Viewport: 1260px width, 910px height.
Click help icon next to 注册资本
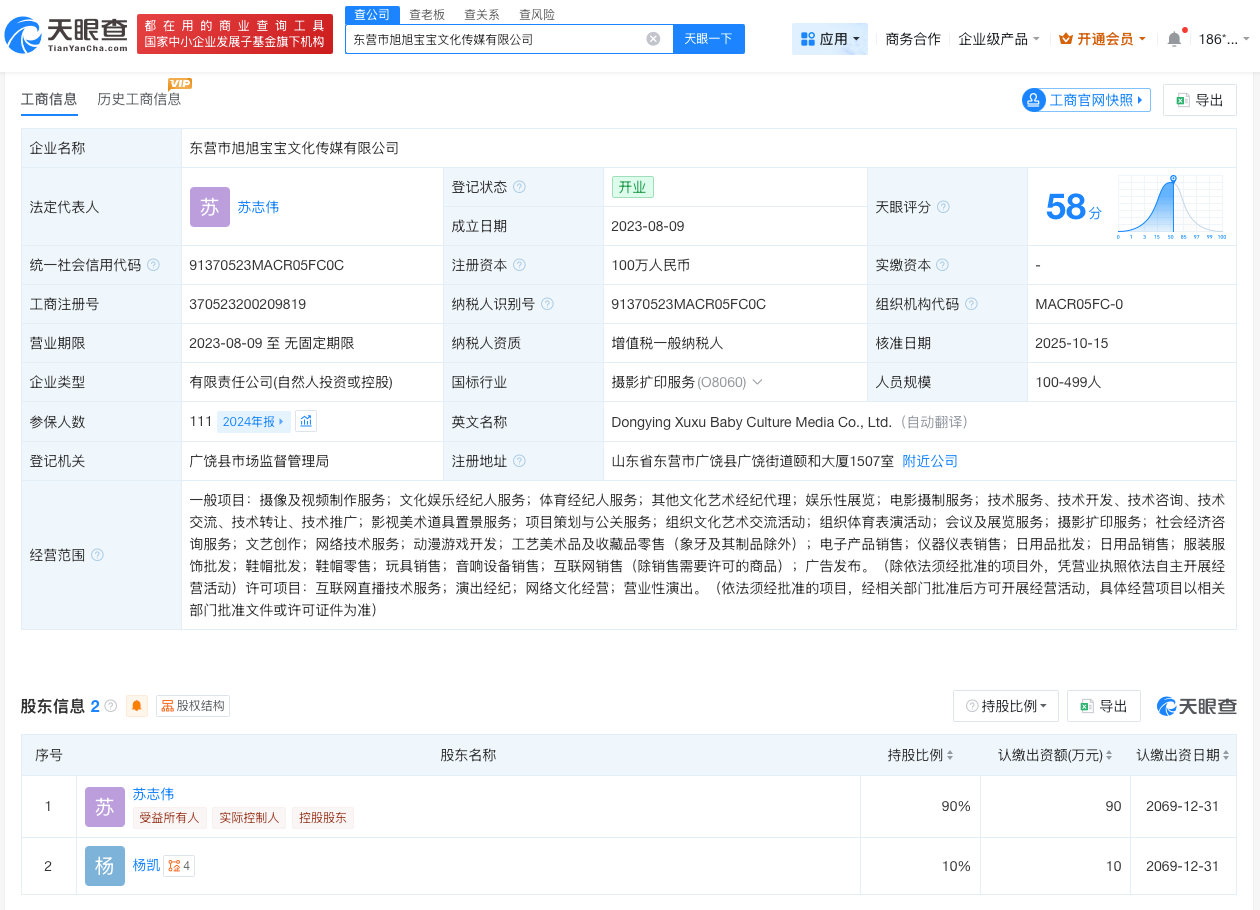click(519, 265)
